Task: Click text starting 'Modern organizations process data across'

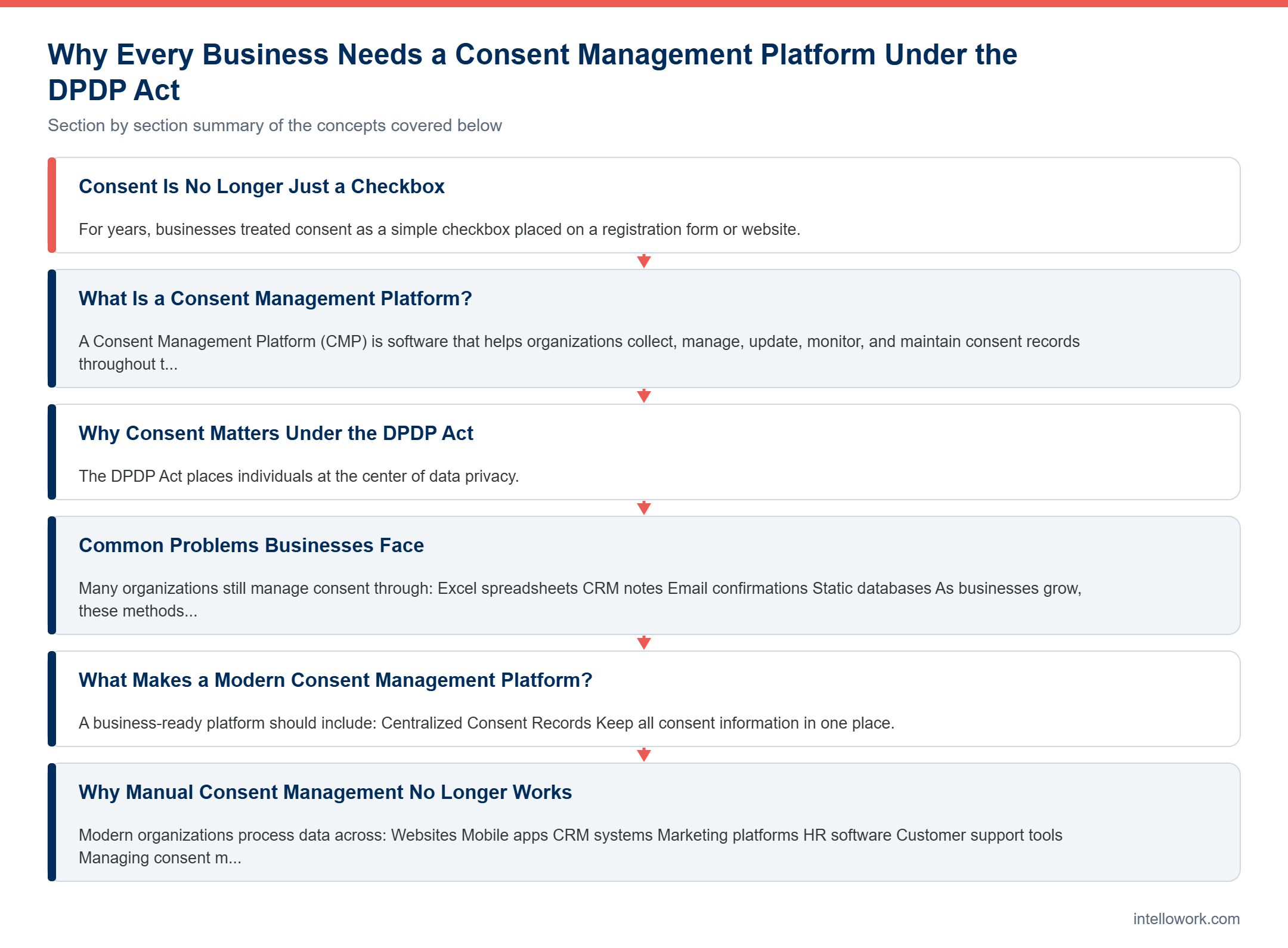Action: 571,847
